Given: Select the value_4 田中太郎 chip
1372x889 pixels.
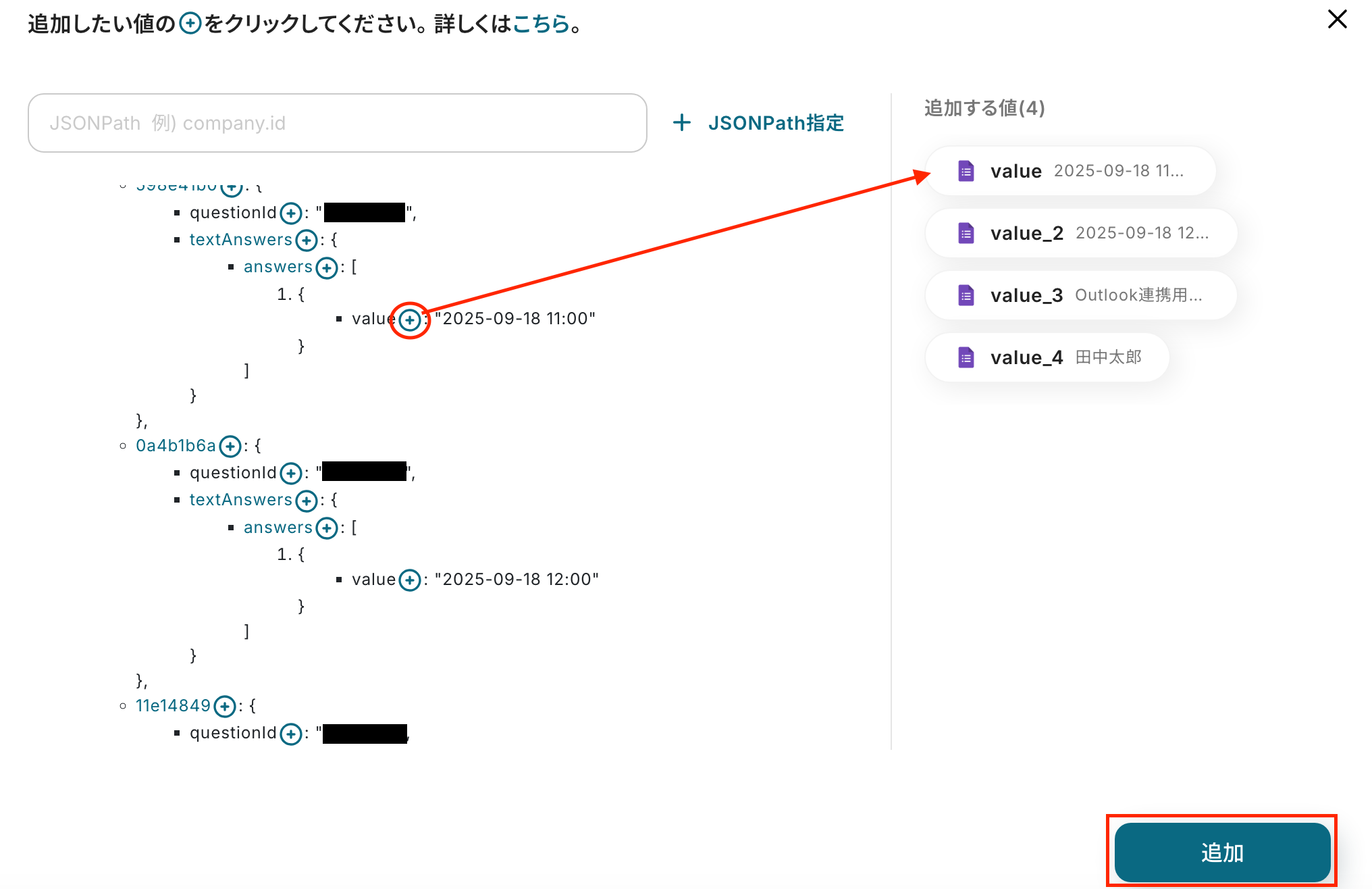Looking at the screenshot, I should coord(1047,357).
